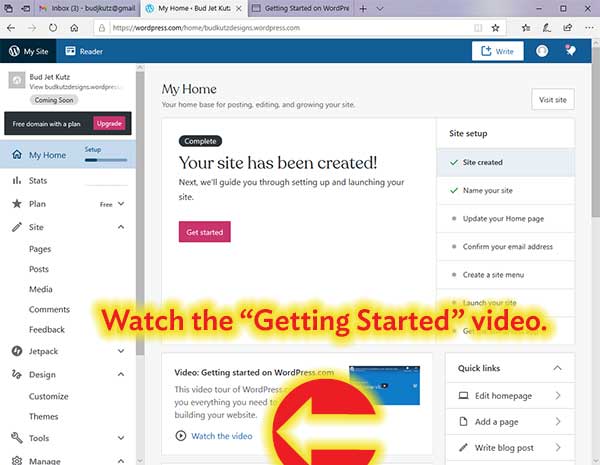This screenshot has height=465, width=600.
Task: Expand the Plan Free chevron
Action: coord(121,204)
